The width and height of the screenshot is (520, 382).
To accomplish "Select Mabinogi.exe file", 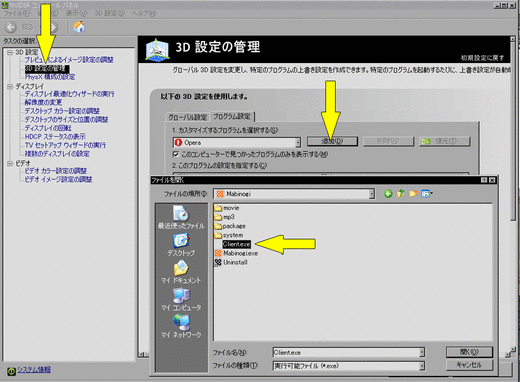I will click(236, 253).
